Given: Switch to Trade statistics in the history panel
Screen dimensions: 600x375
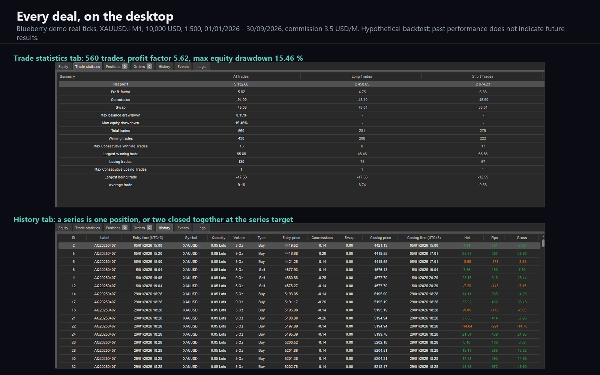Looking at the screenshot, I should 87,228.
